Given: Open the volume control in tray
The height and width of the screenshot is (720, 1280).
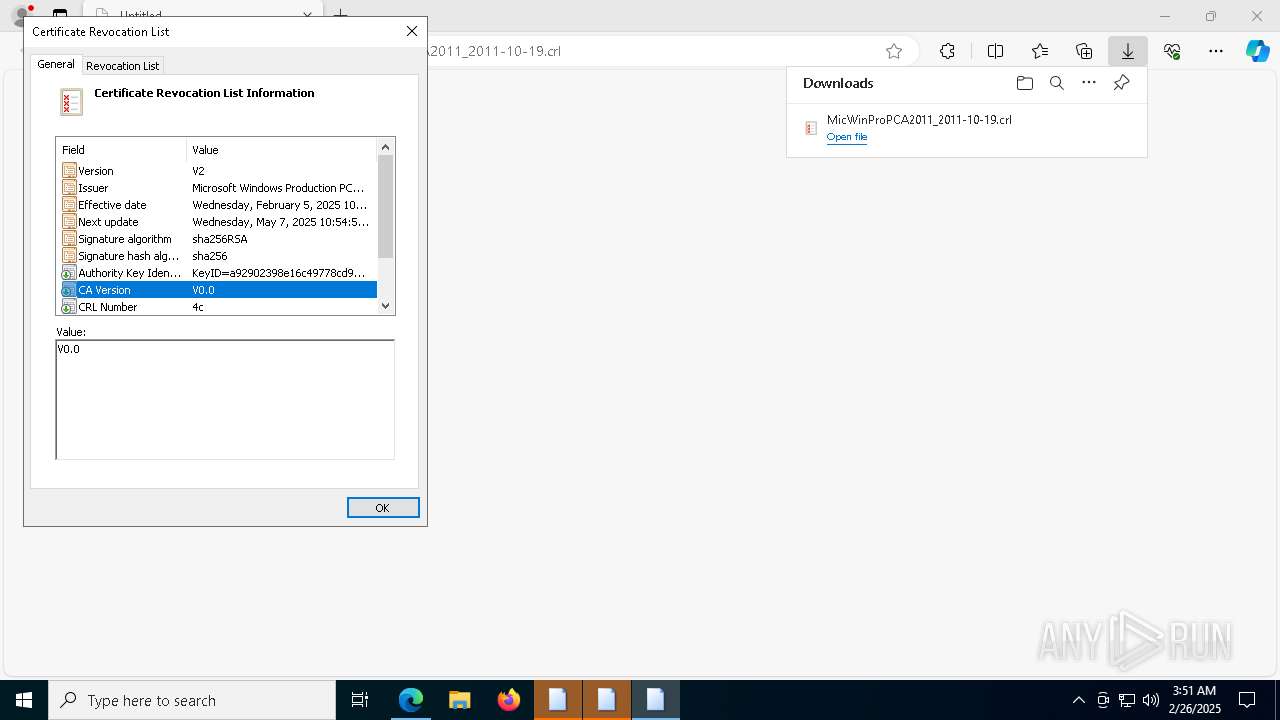Looking at the screenshot, I should (x=1151, y=700).
